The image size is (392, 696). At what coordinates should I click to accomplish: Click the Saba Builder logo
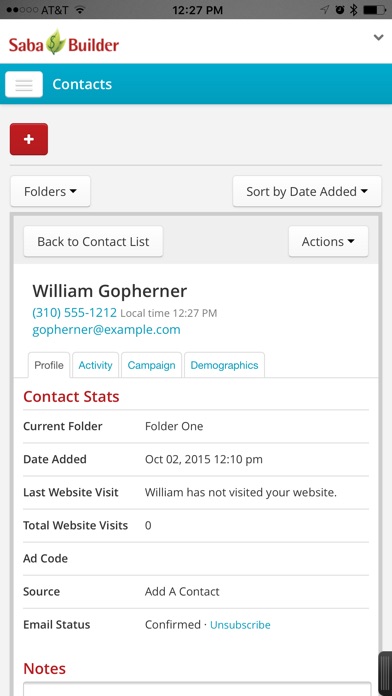click(64, 43)
